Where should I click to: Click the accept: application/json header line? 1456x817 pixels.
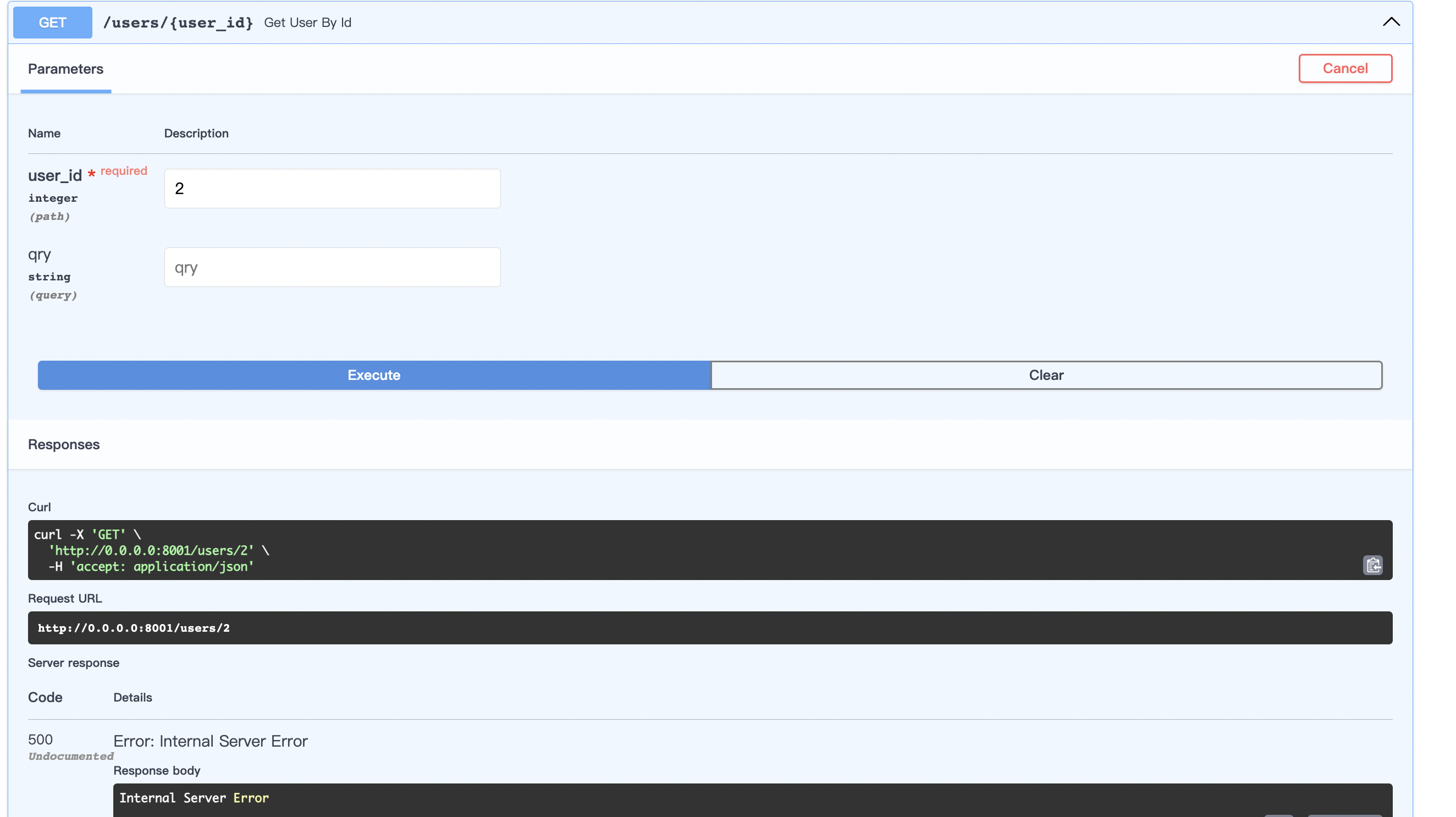pos(162,567)
